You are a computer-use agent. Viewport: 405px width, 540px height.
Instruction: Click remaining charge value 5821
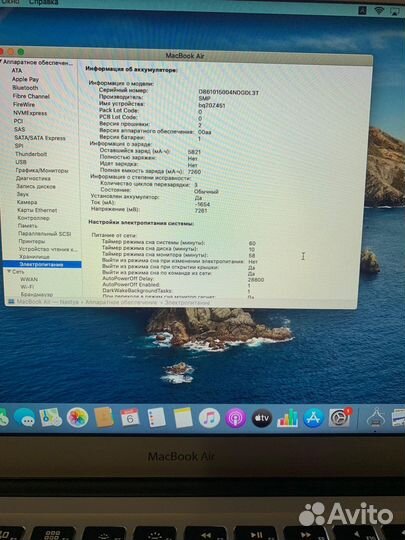pos(194,152)
